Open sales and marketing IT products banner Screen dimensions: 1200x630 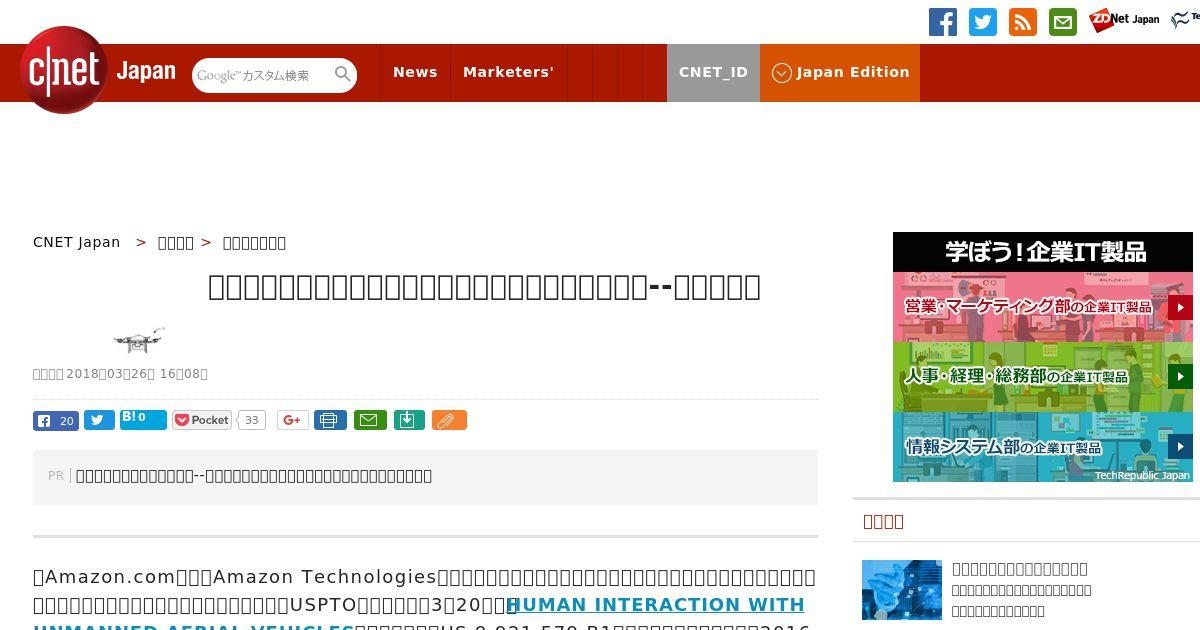[1043, 307]
